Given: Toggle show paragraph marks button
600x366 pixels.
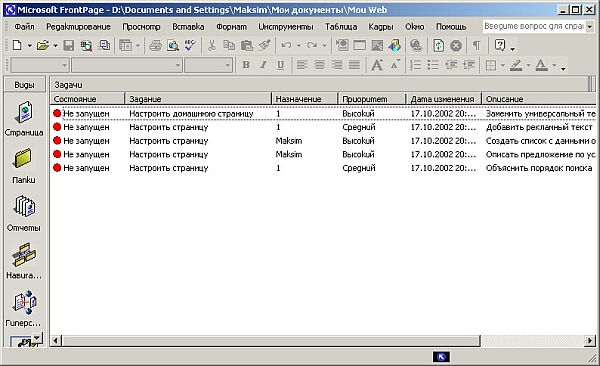Looking at the screenshot, I should tap(476, 46).
